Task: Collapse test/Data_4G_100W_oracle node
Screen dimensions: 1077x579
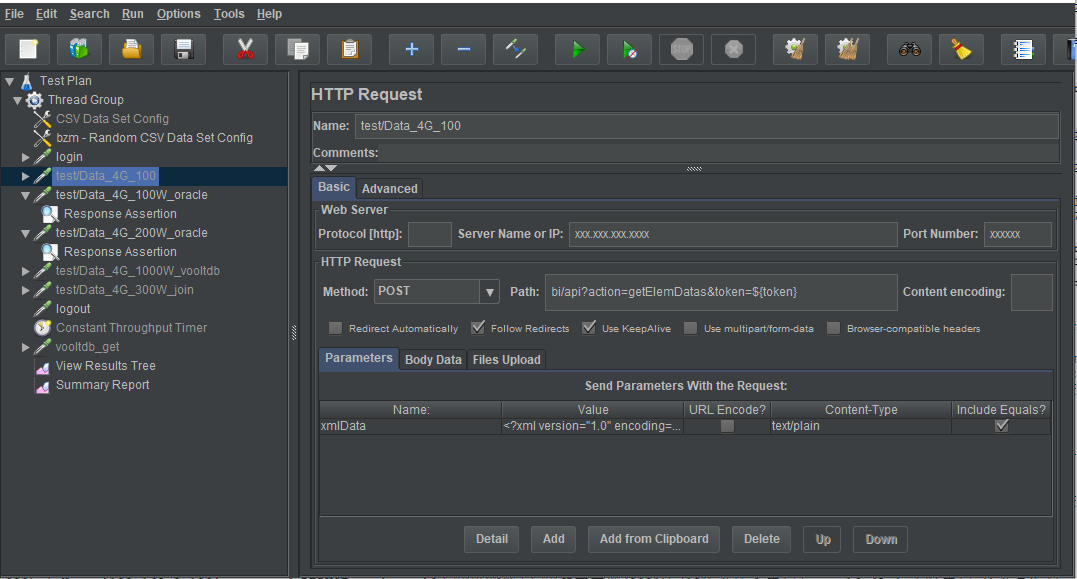Action: coord(26,196)
